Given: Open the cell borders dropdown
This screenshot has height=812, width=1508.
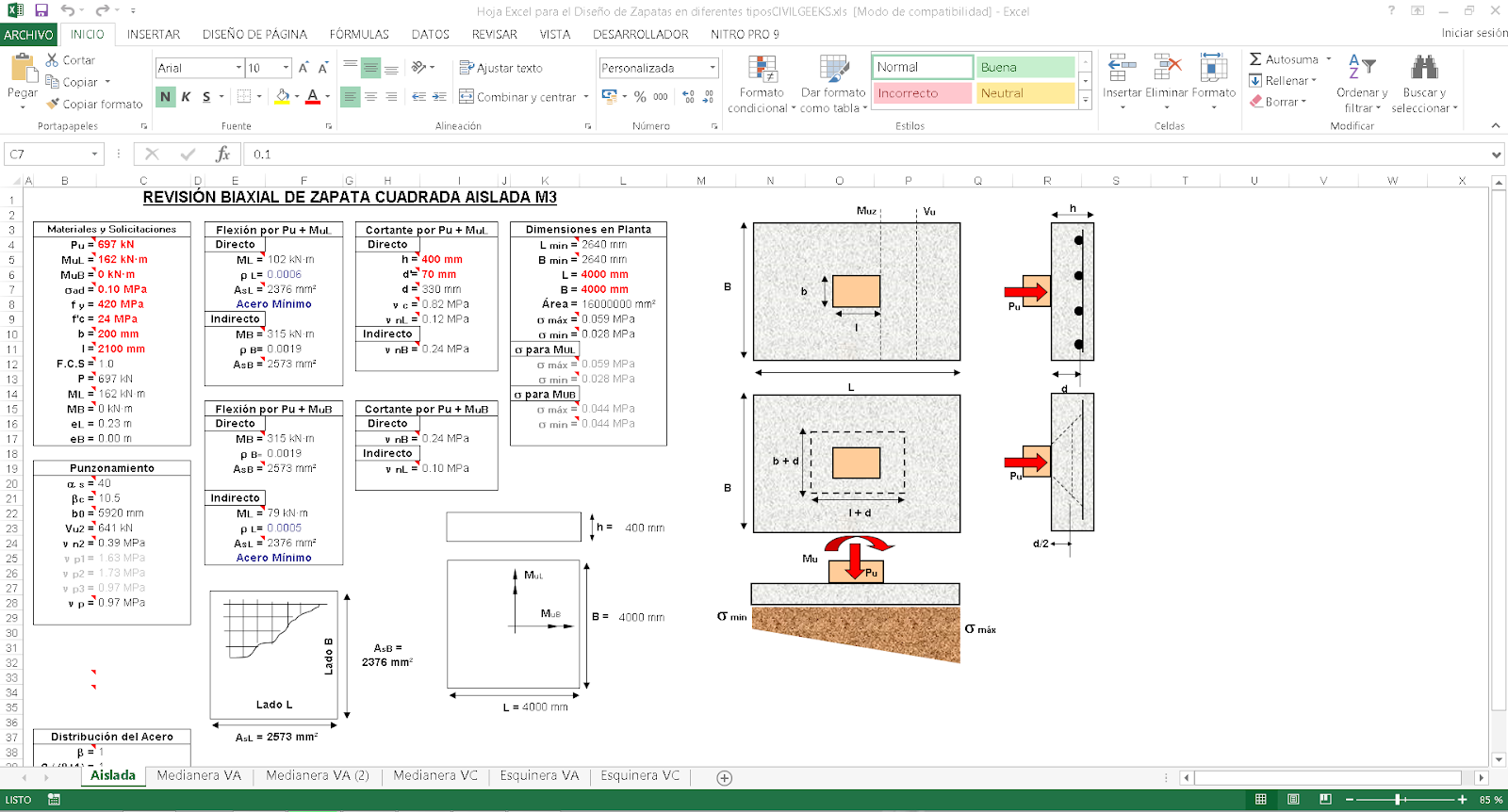Looking at the screenshot, I should (x=259, y=96).
